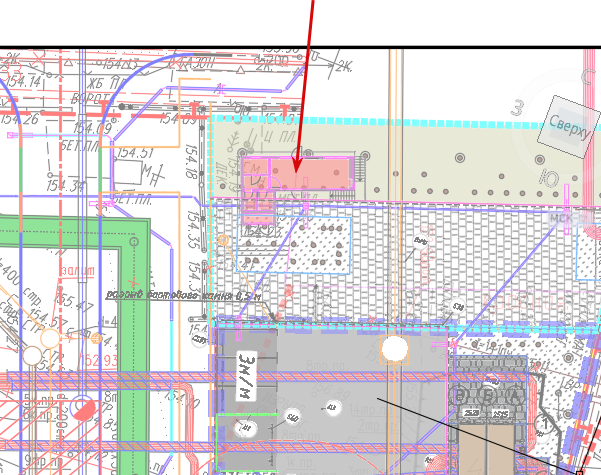
Task: Click the ViewCube compass letter З
Action: click(x=517, y=108)
